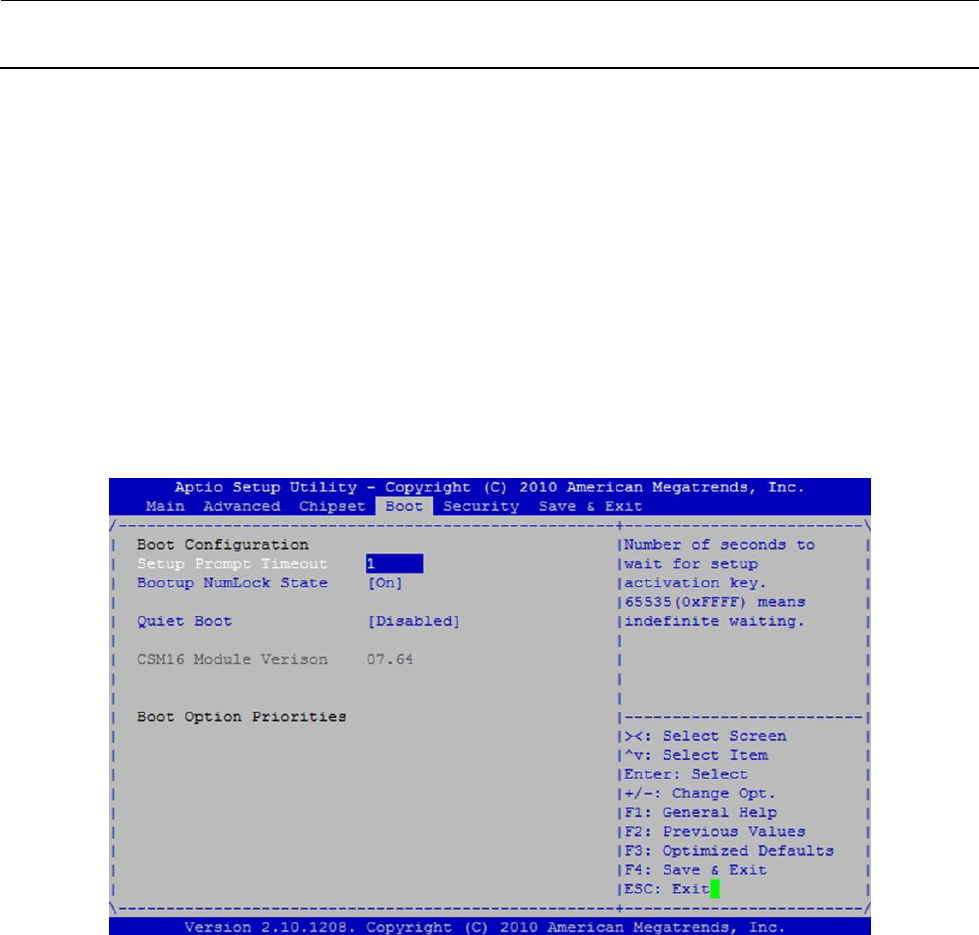Click the 'F3: Optimized Defaults' line
The image size is (979, 935).
click(729, 851)
